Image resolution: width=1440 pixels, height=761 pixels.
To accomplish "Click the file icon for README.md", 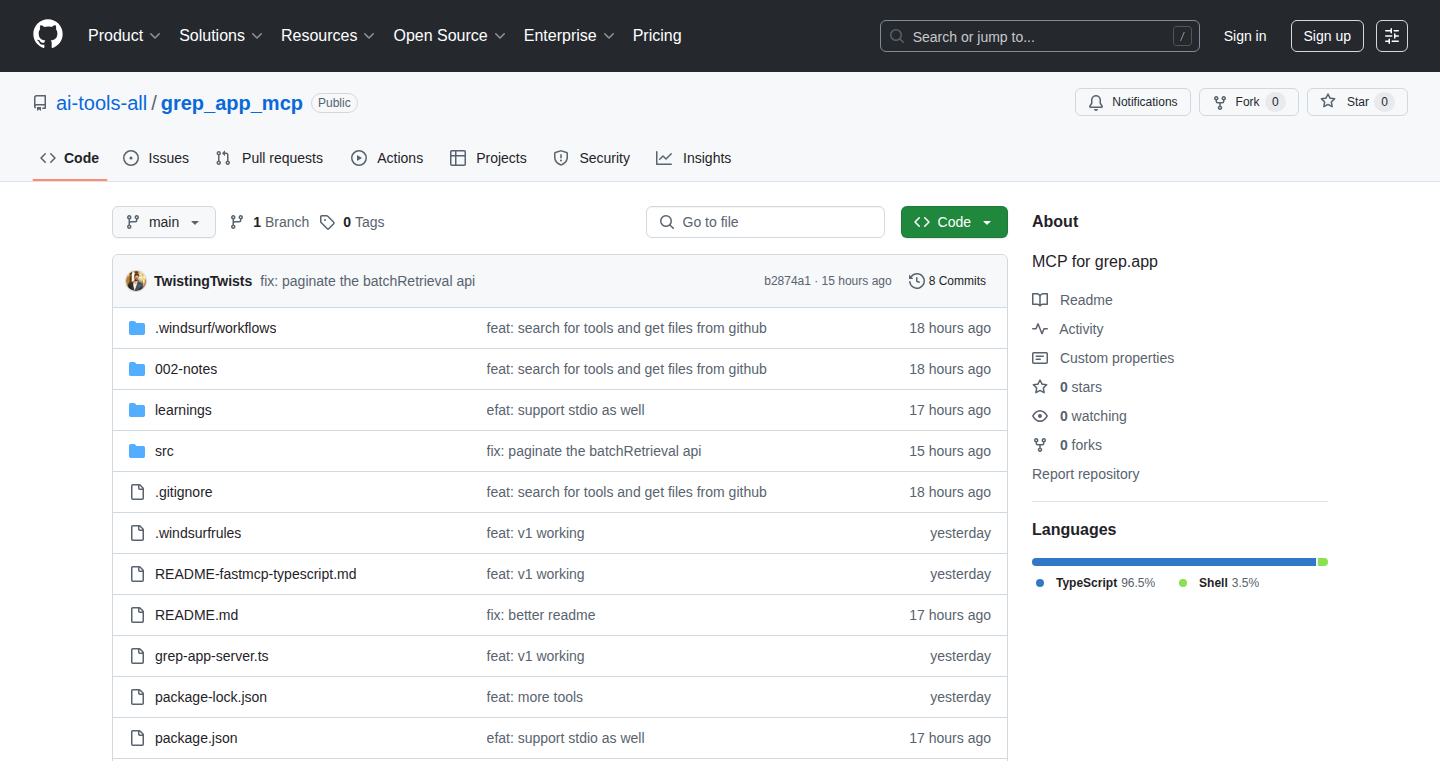I will [x=137, y=615].
